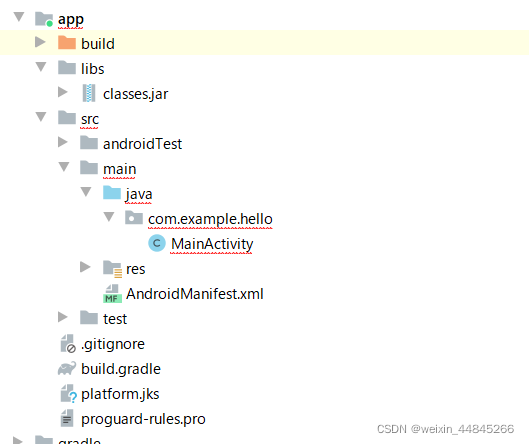Open the MainActivity class name
Viewport: 529px width, 444px height.
(212, 244)
